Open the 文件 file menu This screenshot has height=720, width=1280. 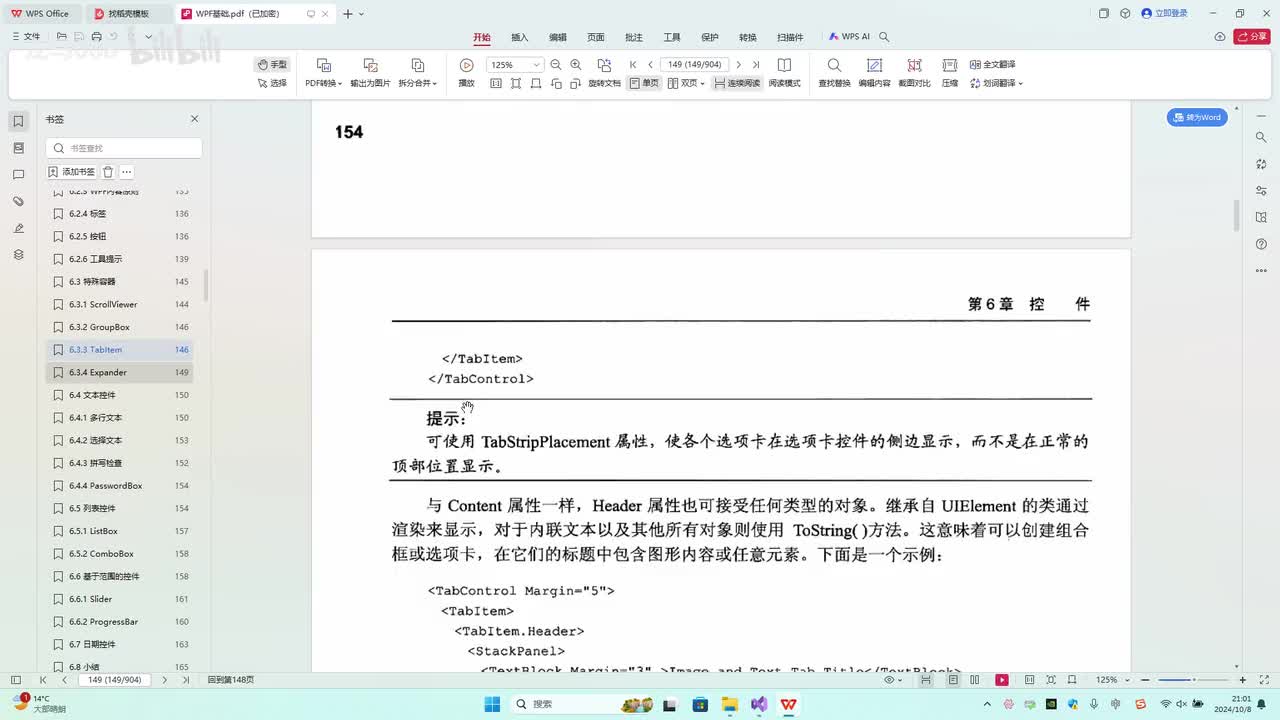pos(26,37)
